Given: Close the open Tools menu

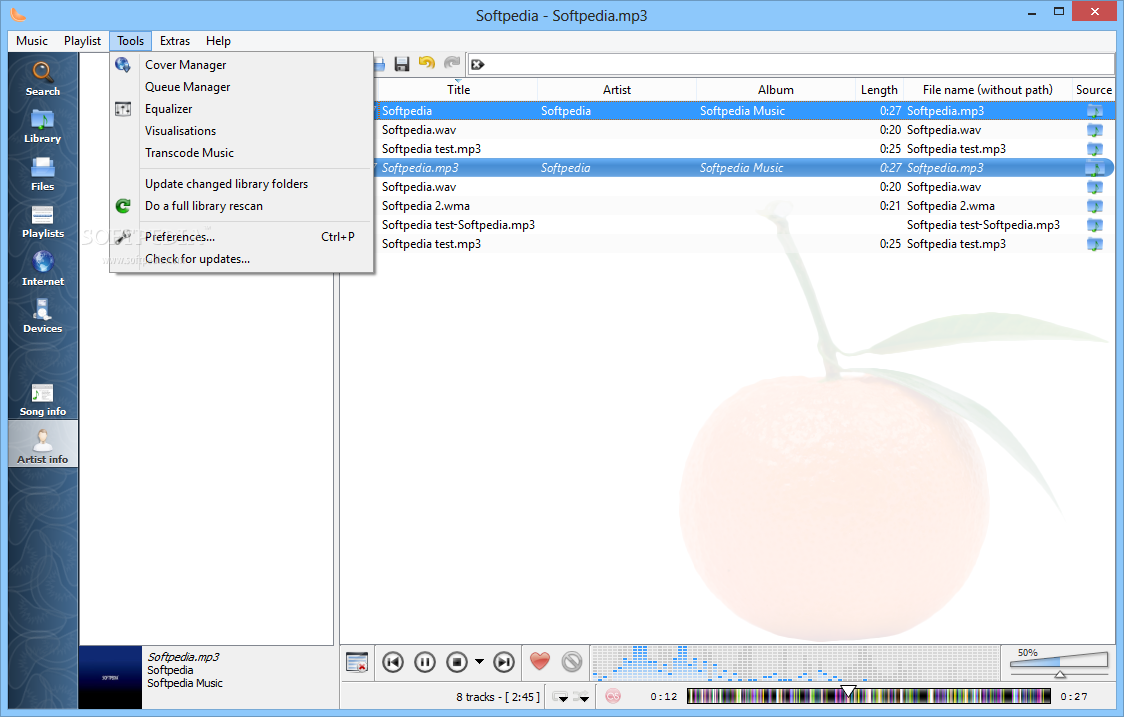Looking at the screenshot, I should (130, 41).
